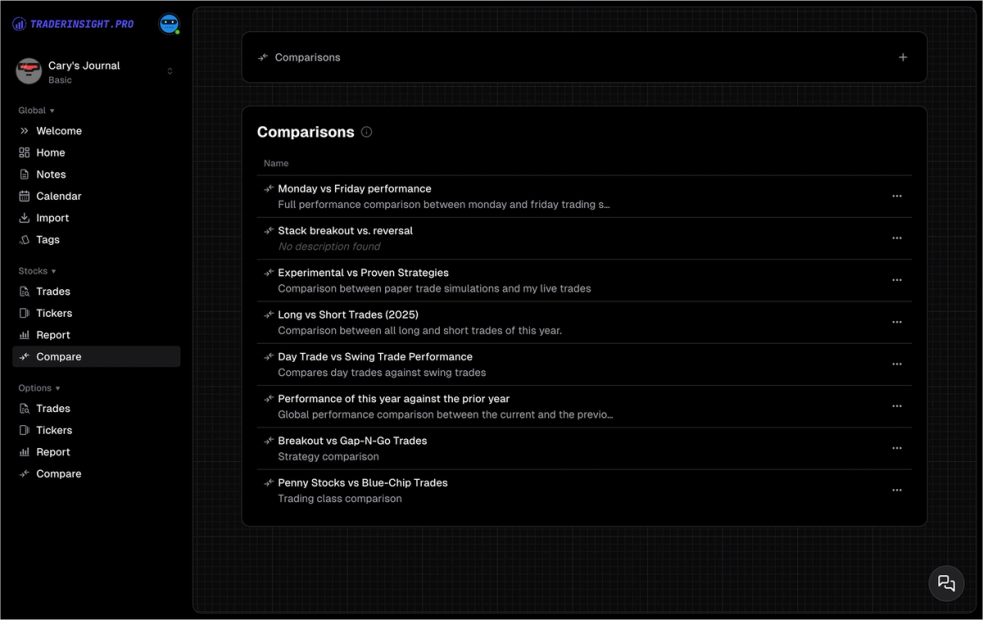Viewport: 983px width, 620px height.
Task: Click the TraderInsight.Pro logo
Action: tap(73, 24)
